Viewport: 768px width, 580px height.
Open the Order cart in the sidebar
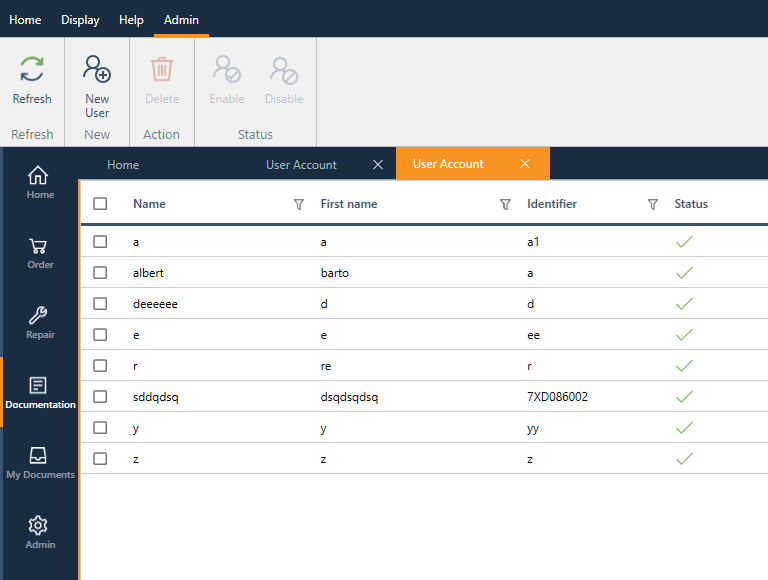click(x=40, y=252)
